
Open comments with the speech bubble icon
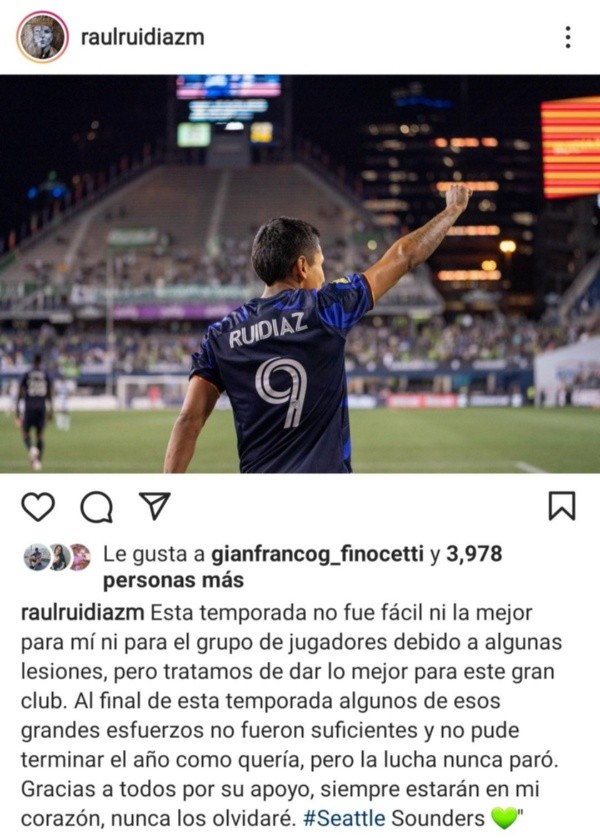tap(97, 507)
